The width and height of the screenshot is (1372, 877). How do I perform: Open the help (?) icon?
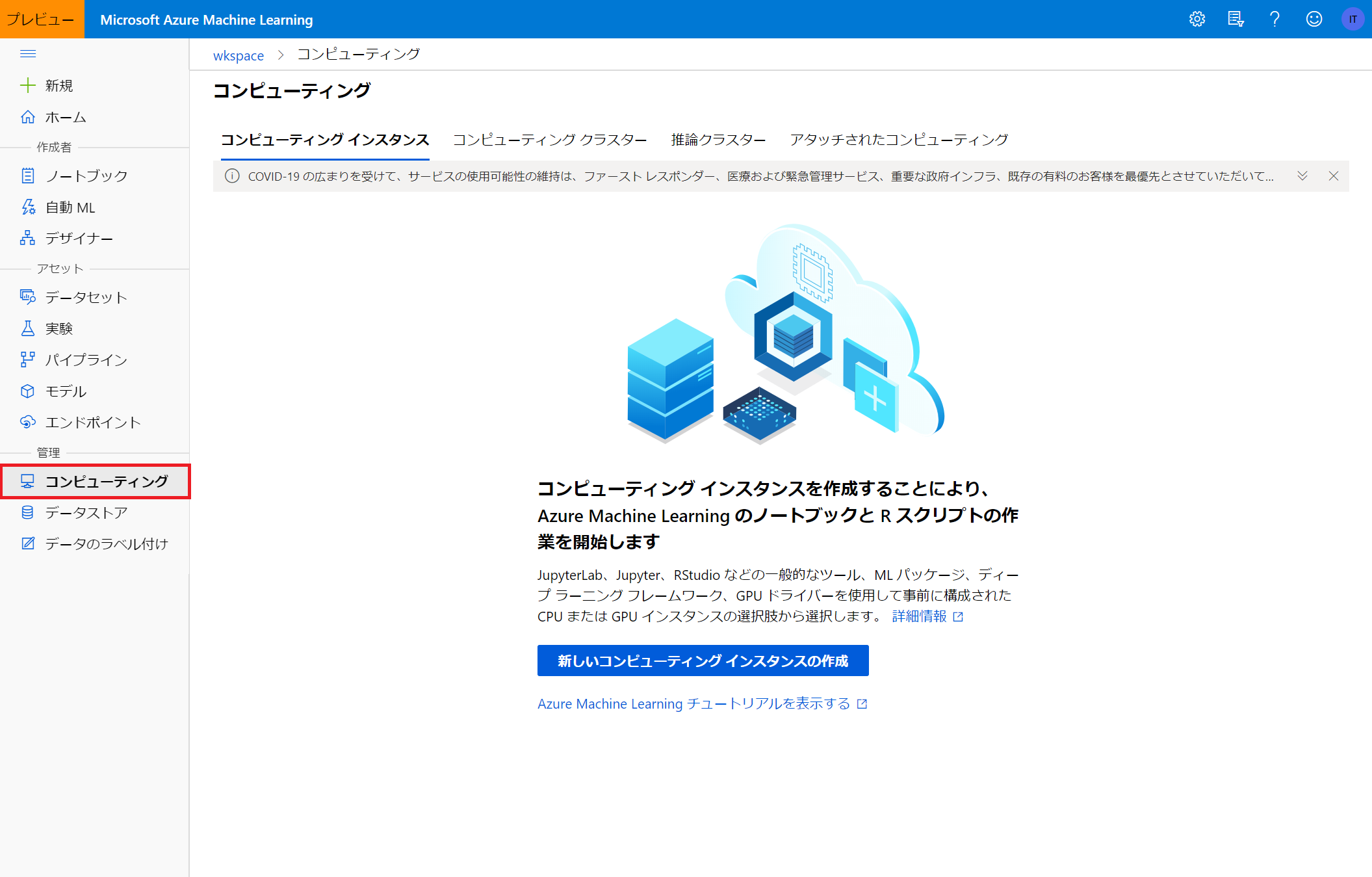click(1275, 19)
